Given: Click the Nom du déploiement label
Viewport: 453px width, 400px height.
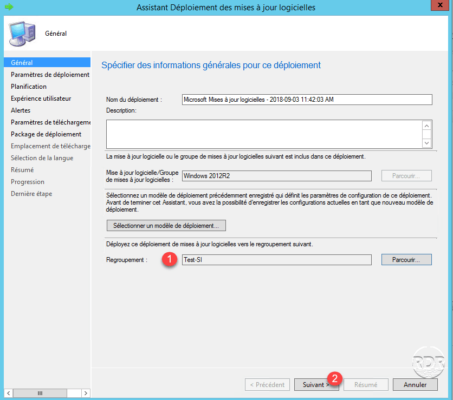Looking at the screenshot, I should point(134,99).
